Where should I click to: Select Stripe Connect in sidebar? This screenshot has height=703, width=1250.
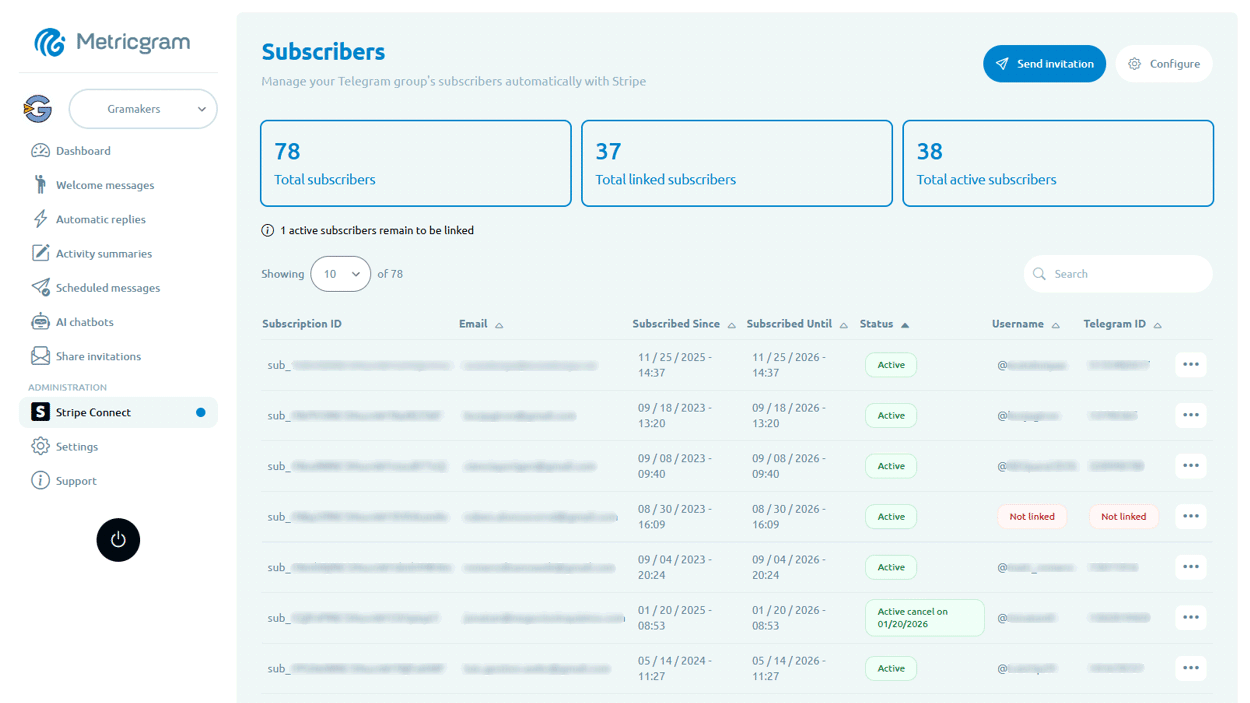[118, 412]
